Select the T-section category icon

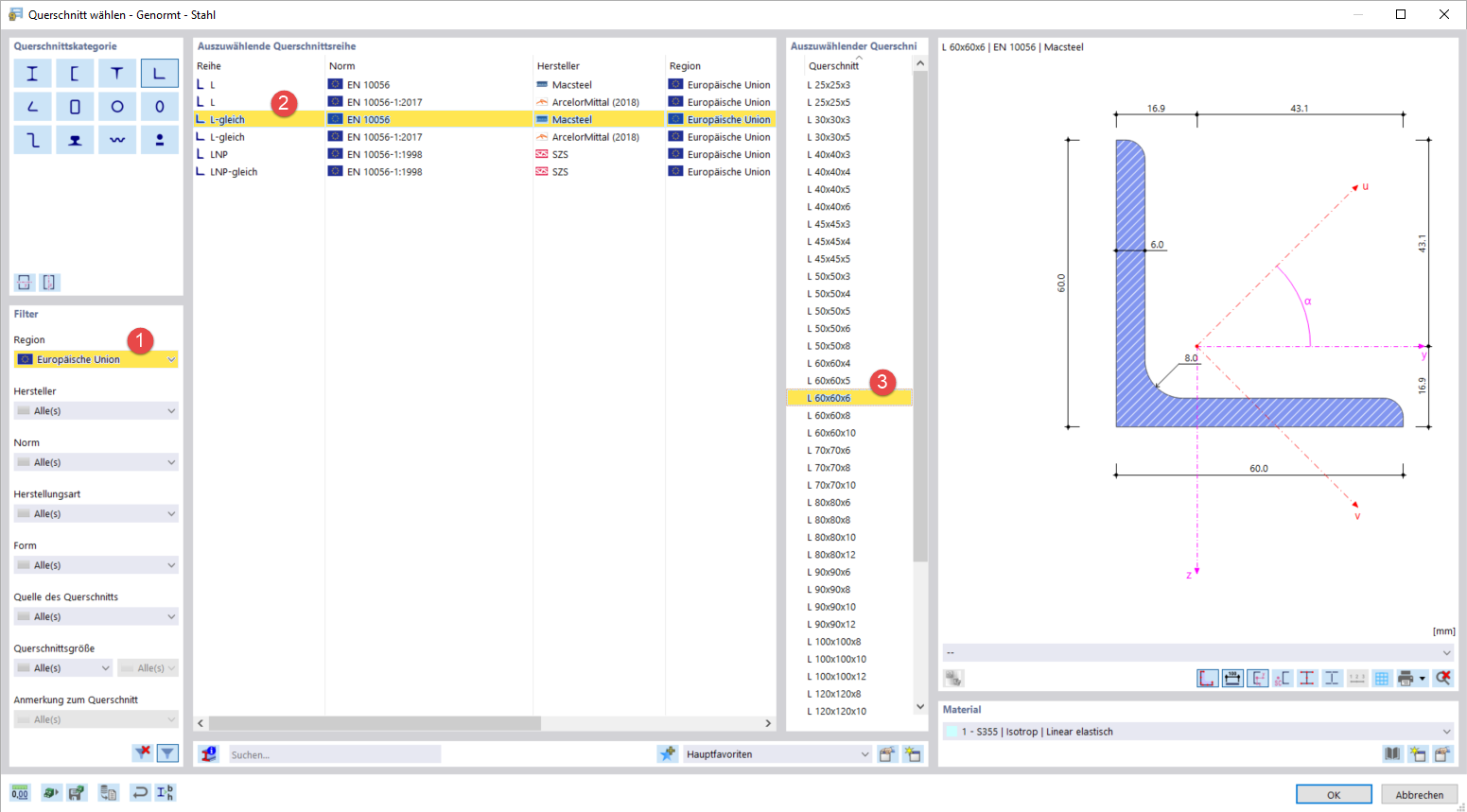117,73
